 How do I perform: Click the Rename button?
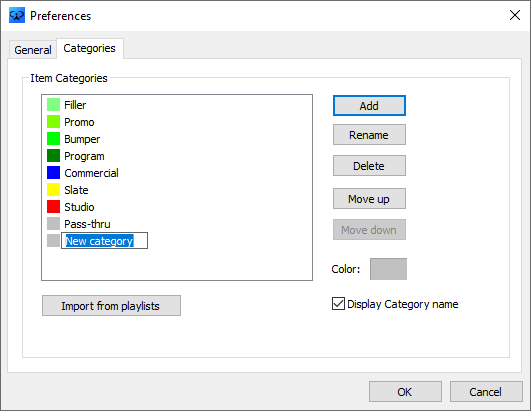[x=369, y=135]
